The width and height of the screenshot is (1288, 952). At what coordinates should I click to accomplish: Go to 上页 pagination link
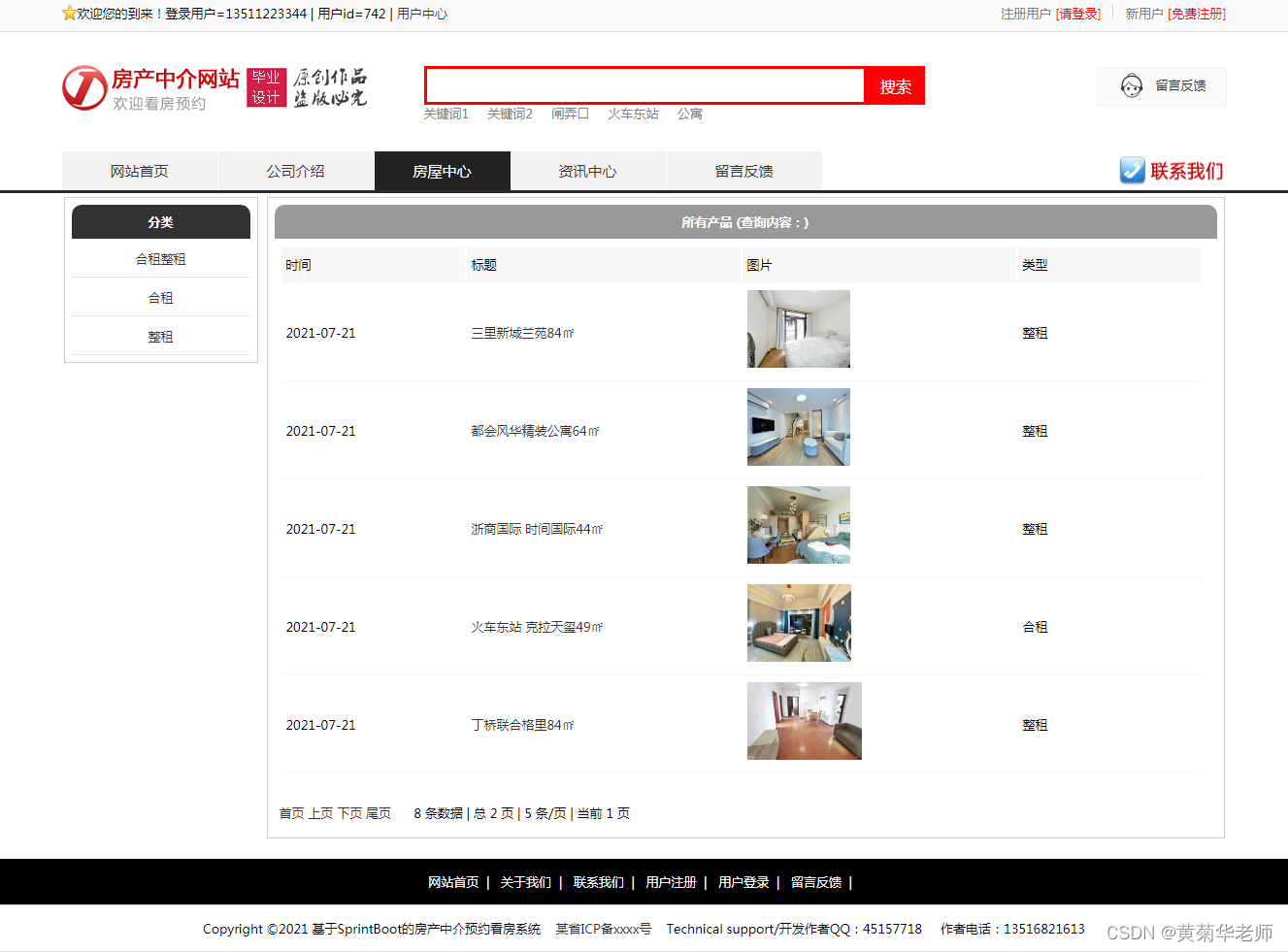pyautogui.click(x=320, y=813)
